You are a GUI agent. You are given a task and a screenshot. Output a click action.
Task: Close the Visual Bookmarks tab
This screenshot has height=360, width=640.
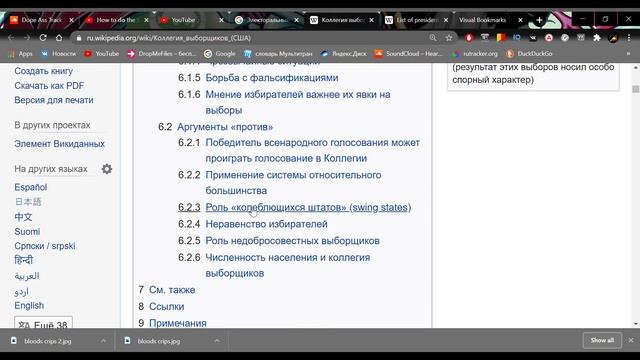point(520,20)
